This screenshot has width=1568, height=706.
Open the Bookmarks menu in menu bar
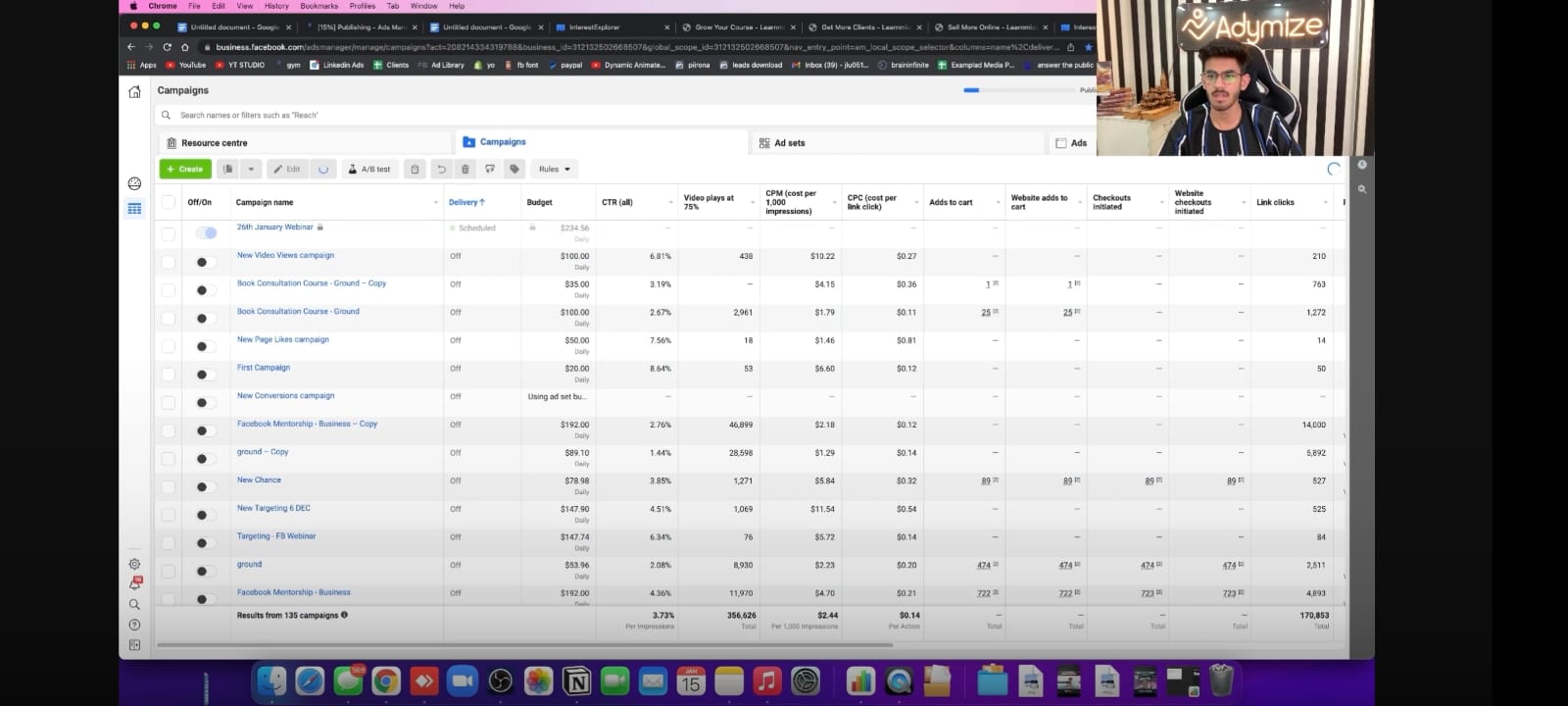pyautogui.click(x=318, y=6)
